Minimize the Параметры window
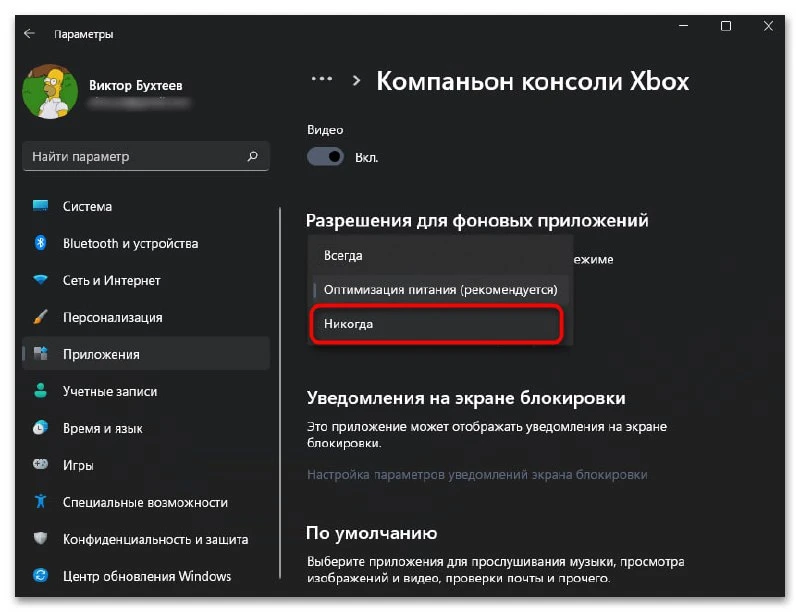This screenshot has width=800, height=612. pos(684,26)
